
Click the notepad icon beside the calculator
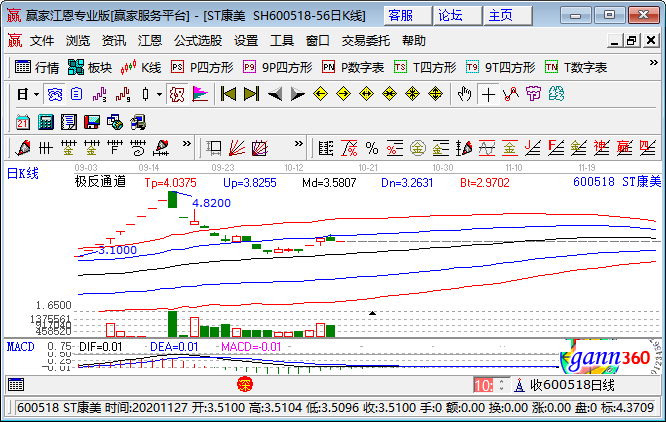click(x=68, y=122)
